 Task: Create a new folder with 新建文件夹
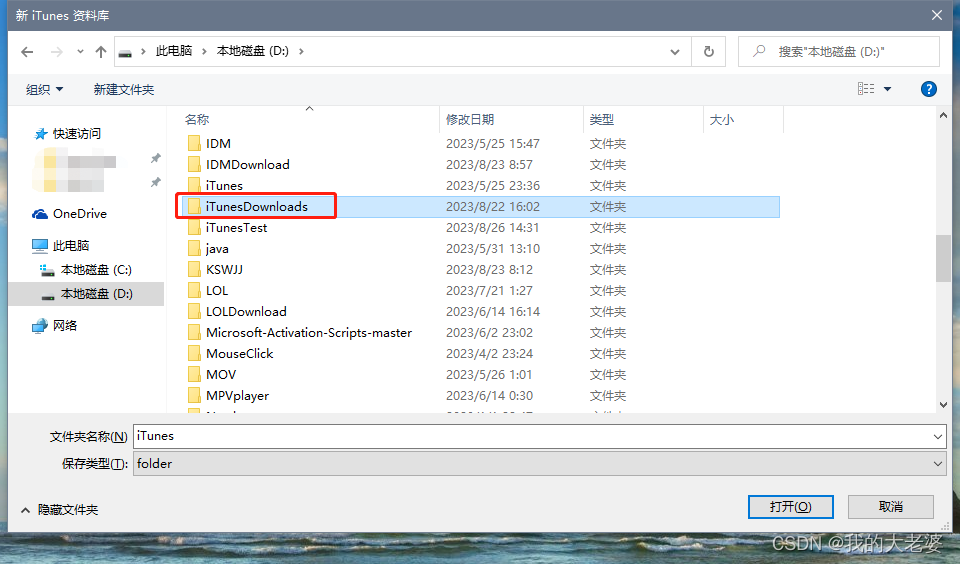tap(124, 89)
